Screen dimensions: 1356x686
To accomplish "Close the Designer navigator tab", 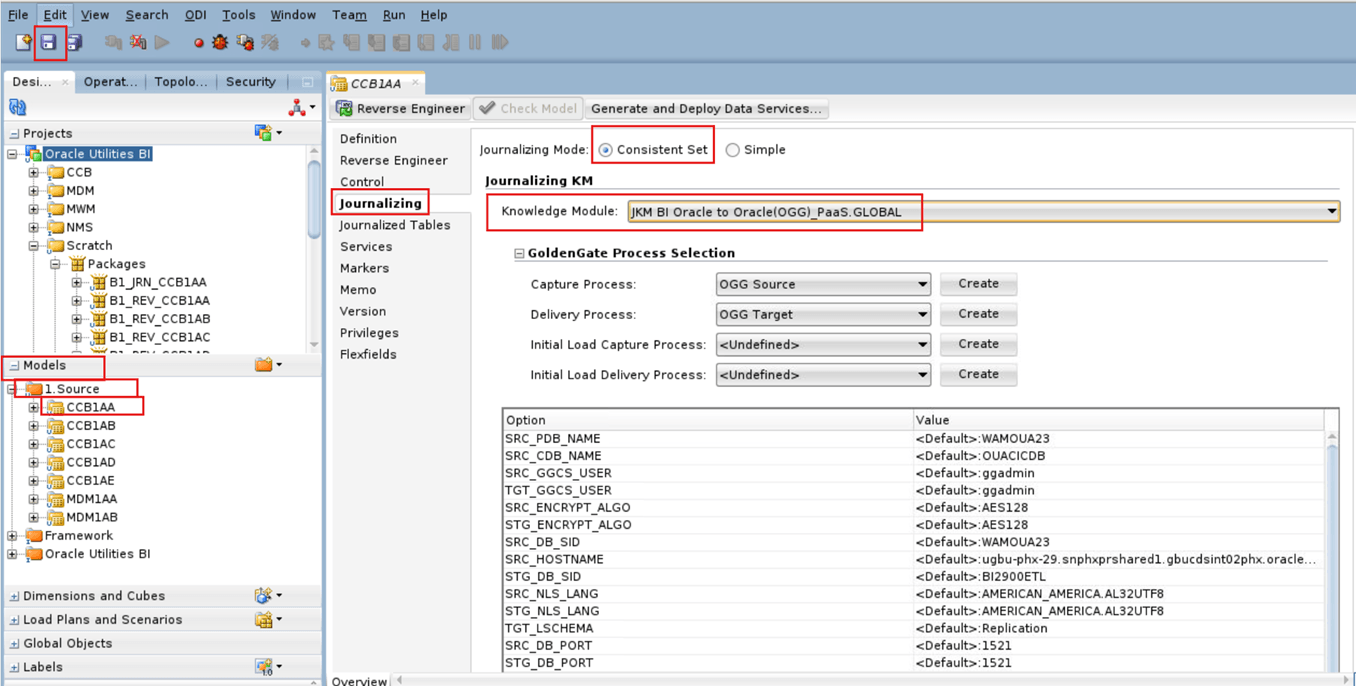I will pyautogui.click(x=66, y=82).
